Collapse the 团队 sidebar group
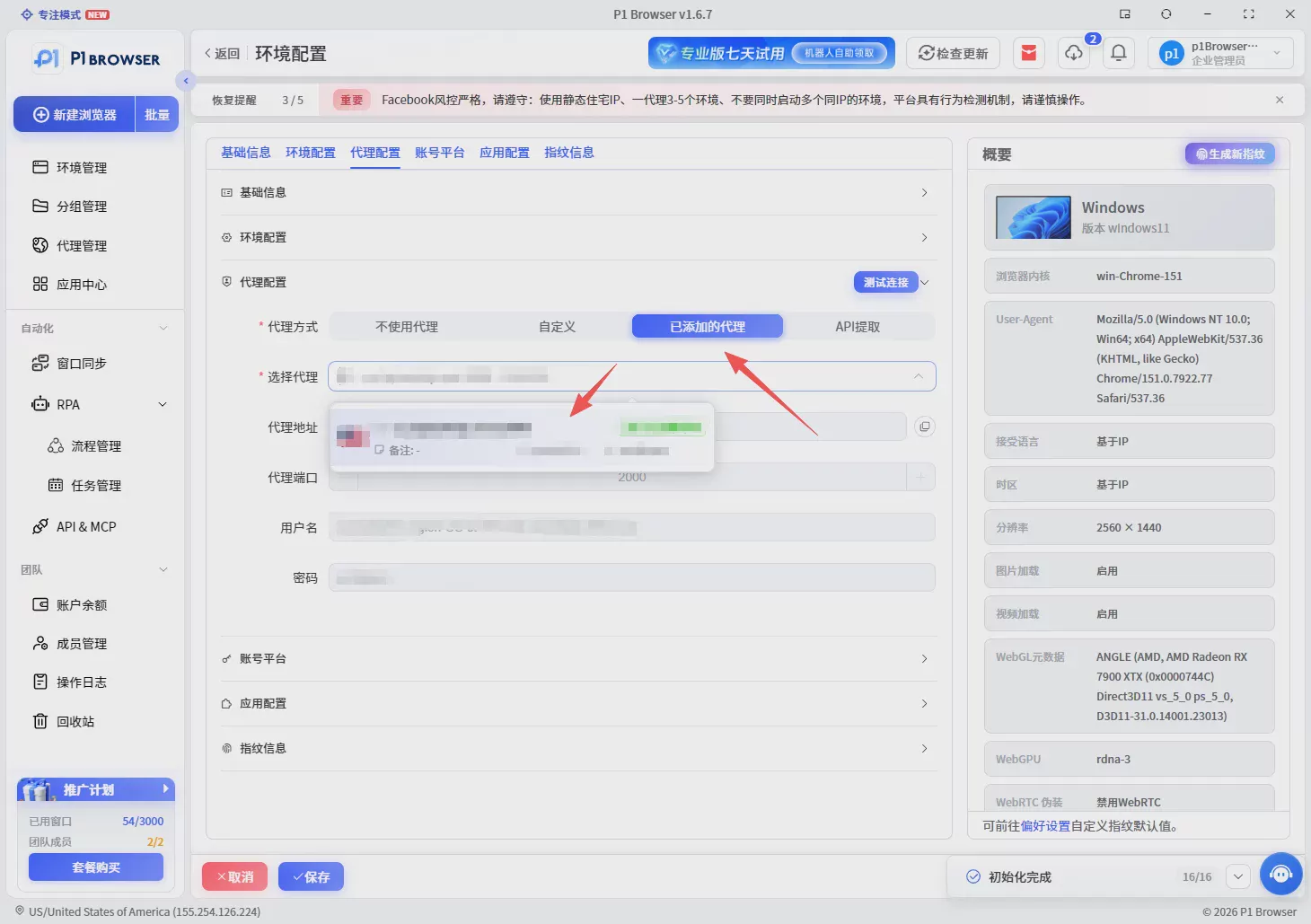The width and height of the screenshot is (1311, 924). click(163, 569)
